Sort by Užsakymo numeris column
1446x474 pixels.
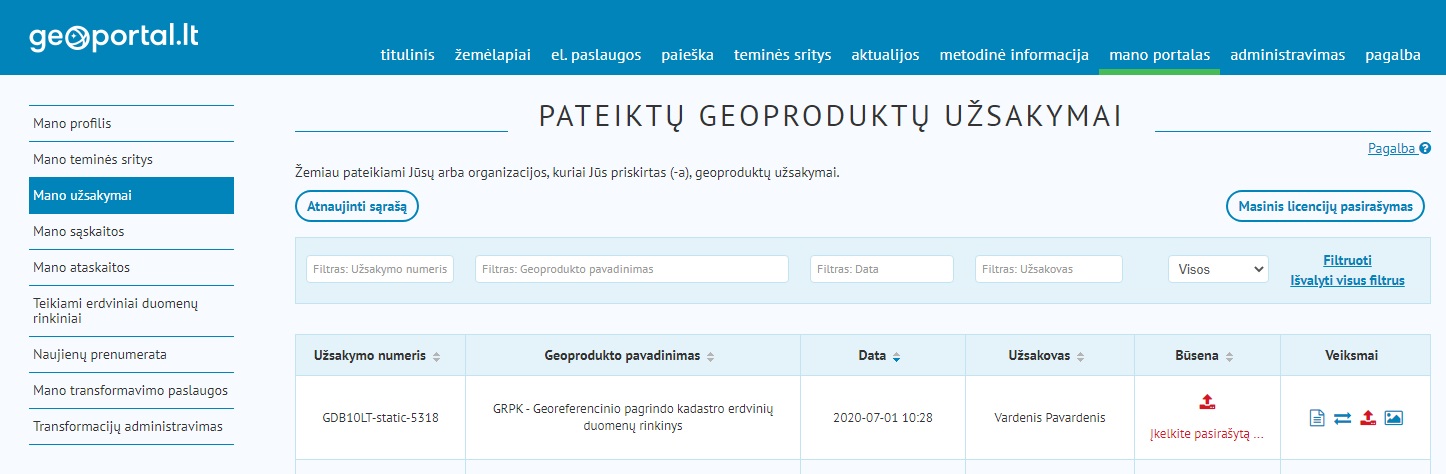pyautogui.click(x=436, y=356)
